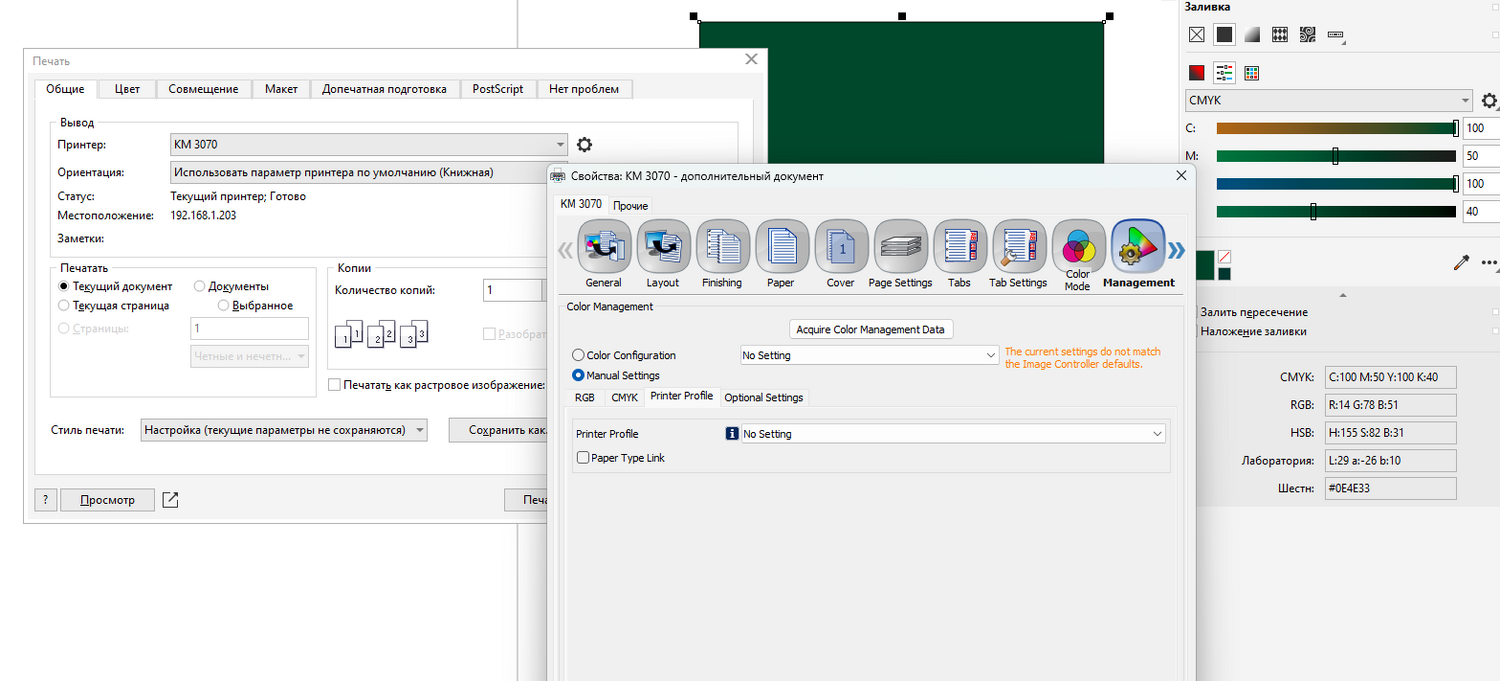Open the Finishing settings icon
This screenshot has width=1500, height=681.
coord(721,246)
